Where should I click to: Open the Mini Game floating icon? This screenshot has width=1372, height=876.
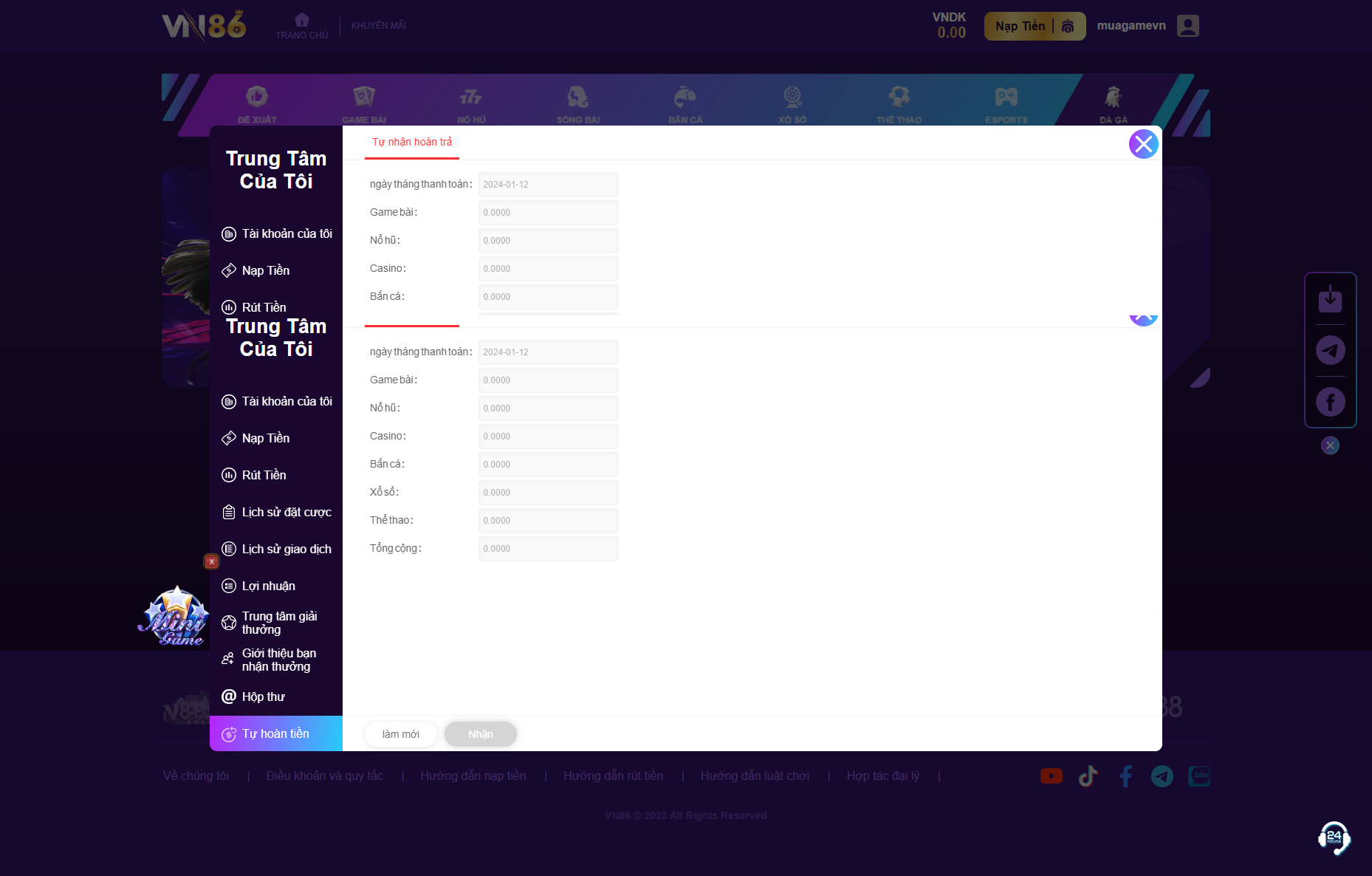click(x=175, y=617)
